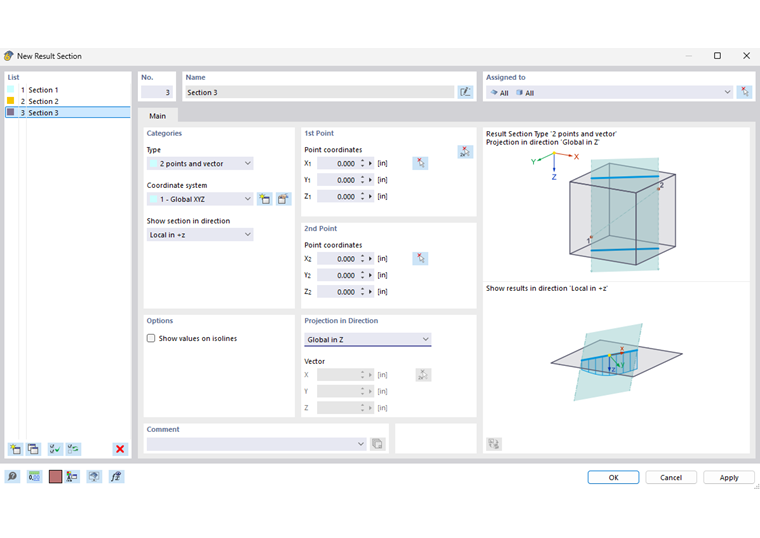The image size is (760, 538).
Task: Click the Name field containing Section 3
Action: pos(320,92)
